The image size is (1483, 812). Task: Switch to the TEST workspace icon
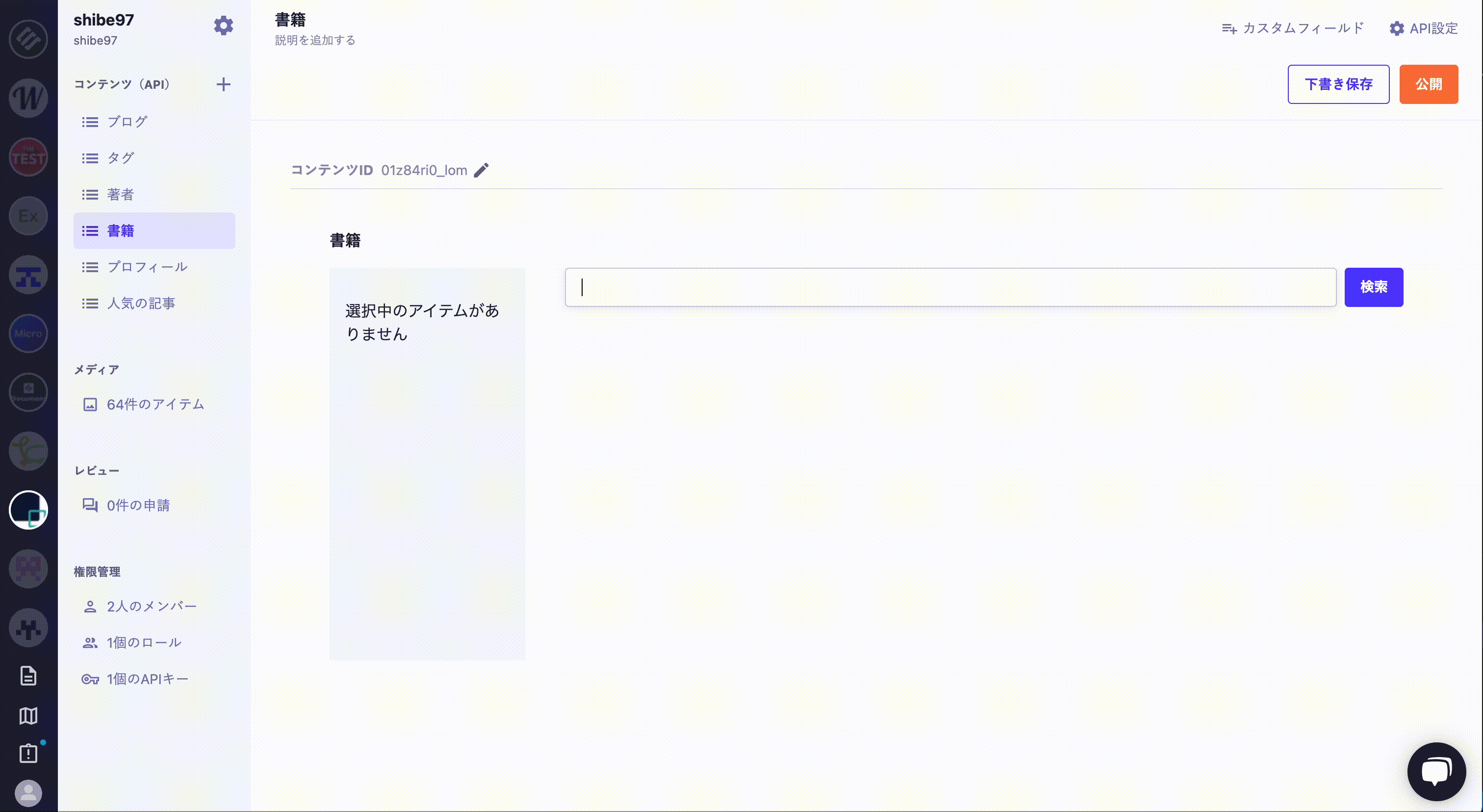(28, 157)
